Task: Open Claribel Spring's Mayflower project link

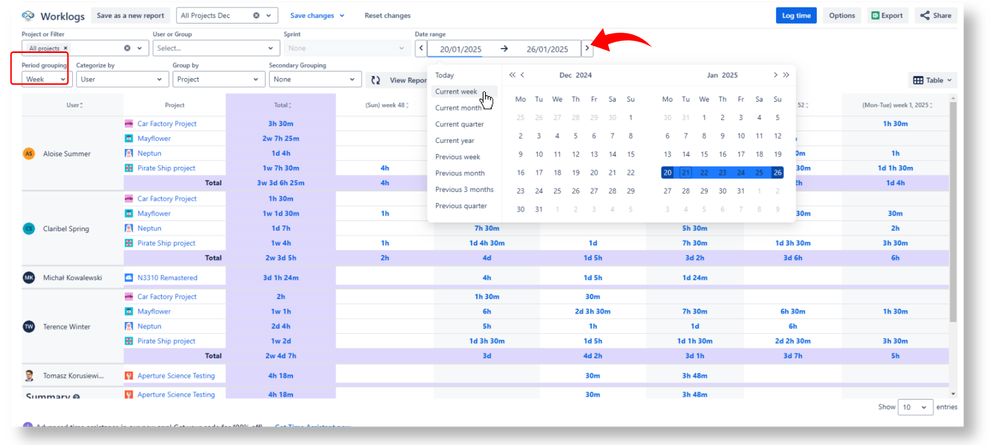Action: click(154, 214)
